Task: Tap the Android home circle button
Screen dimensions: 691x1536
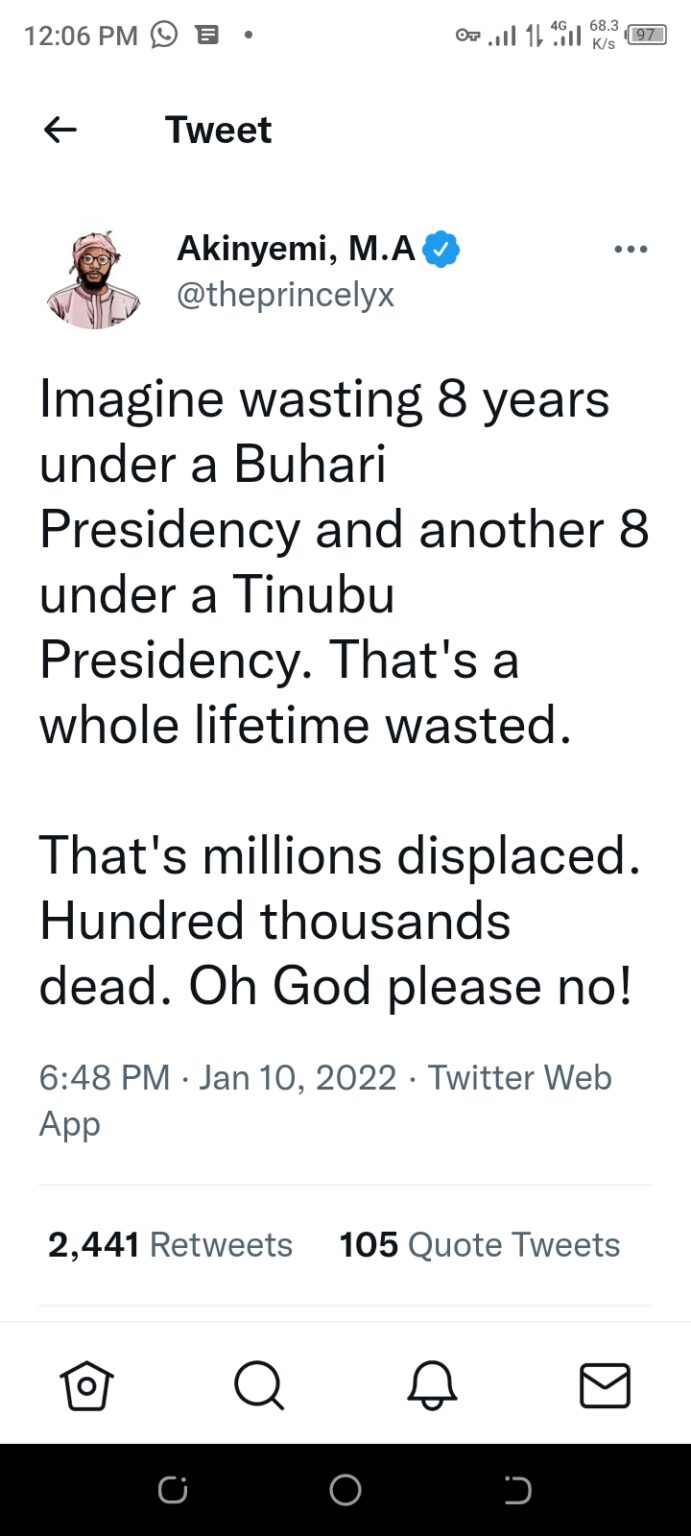Action: coord(345,1490)
